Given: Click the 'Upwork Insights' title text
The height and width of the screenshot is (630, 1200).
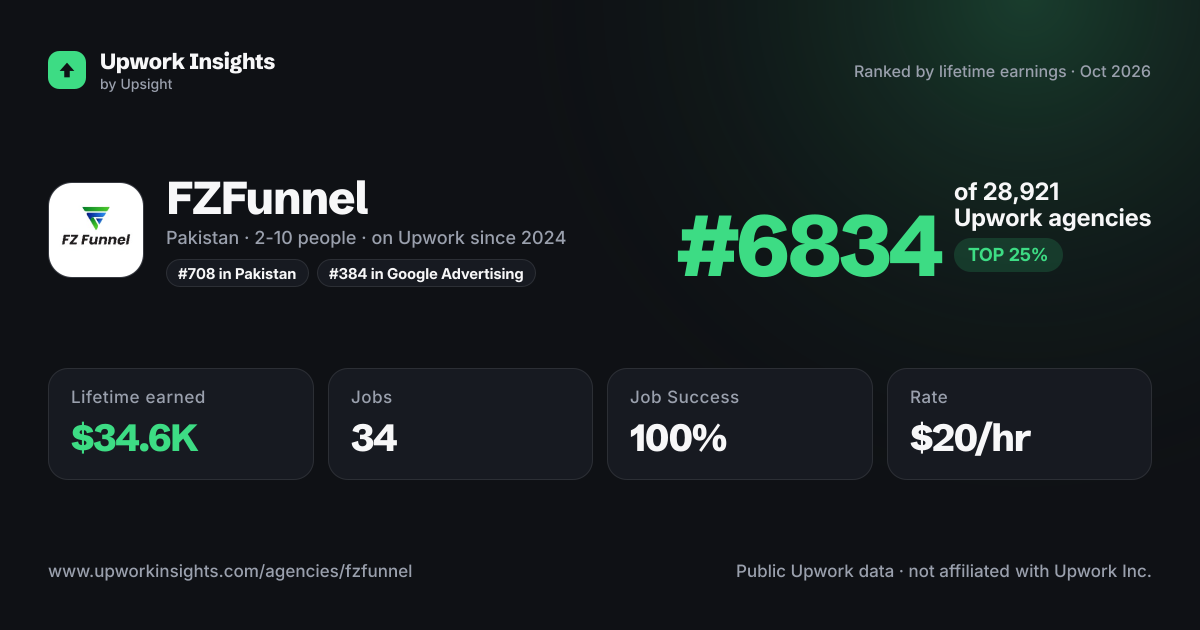Looking at the screenshot, I should tap(187, 61).
